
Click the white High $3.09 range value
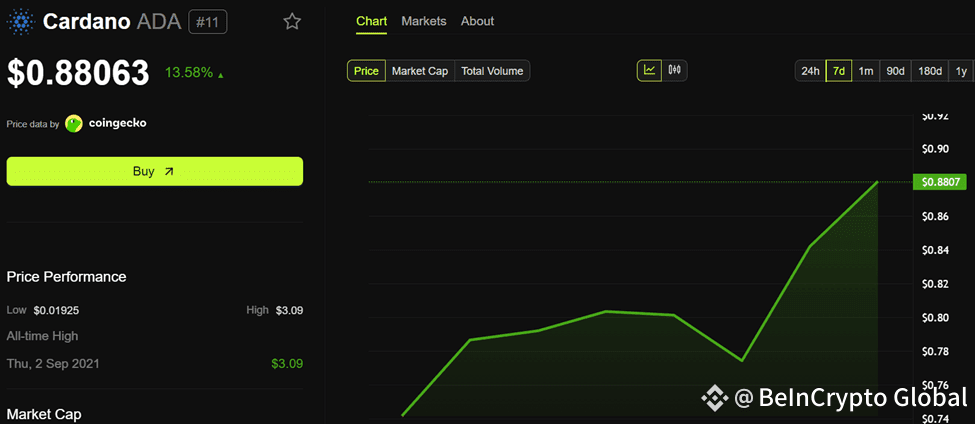(290, 310)
